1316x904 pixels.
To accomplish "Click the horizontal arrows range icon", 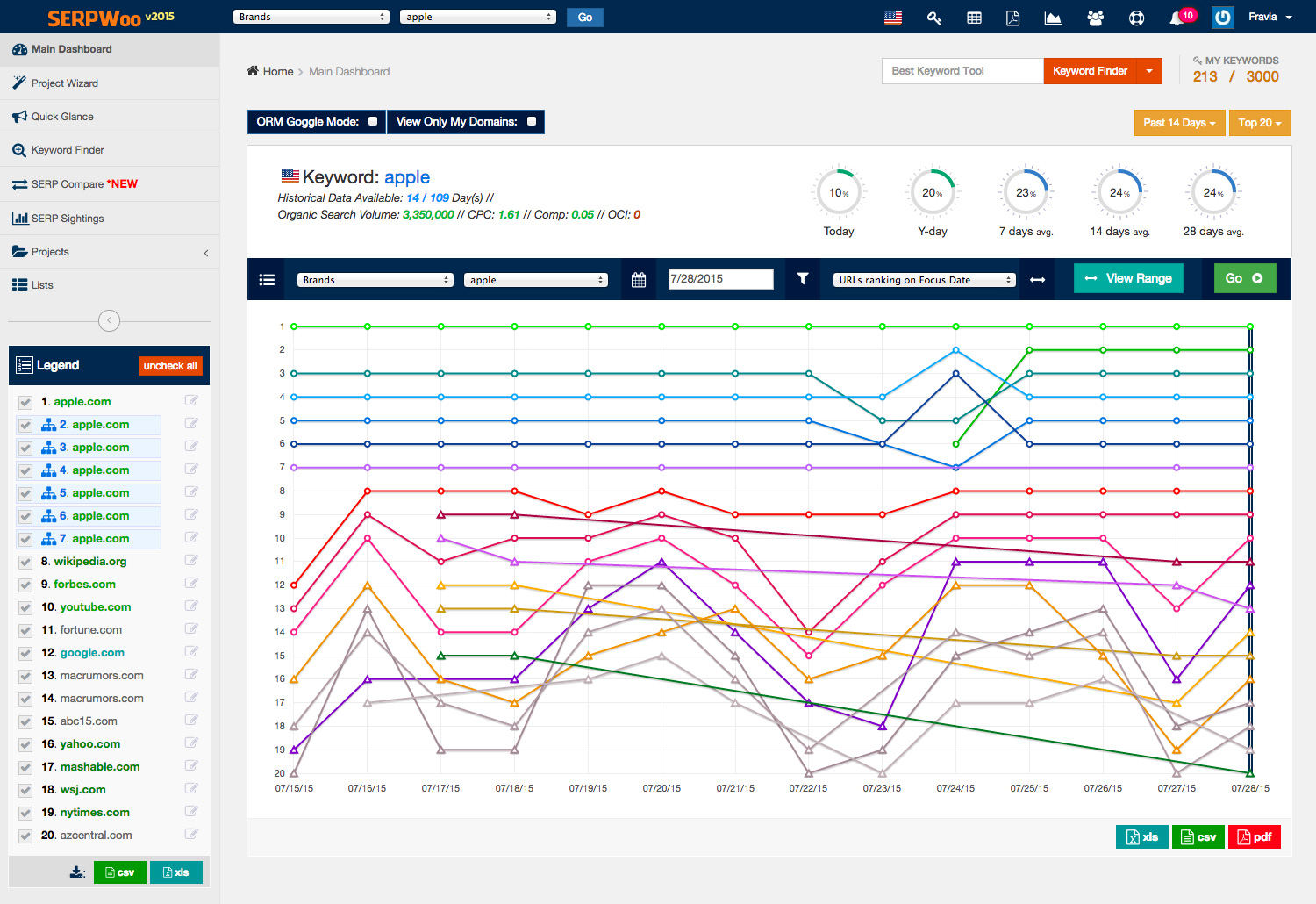I will tap(1038, 280).
